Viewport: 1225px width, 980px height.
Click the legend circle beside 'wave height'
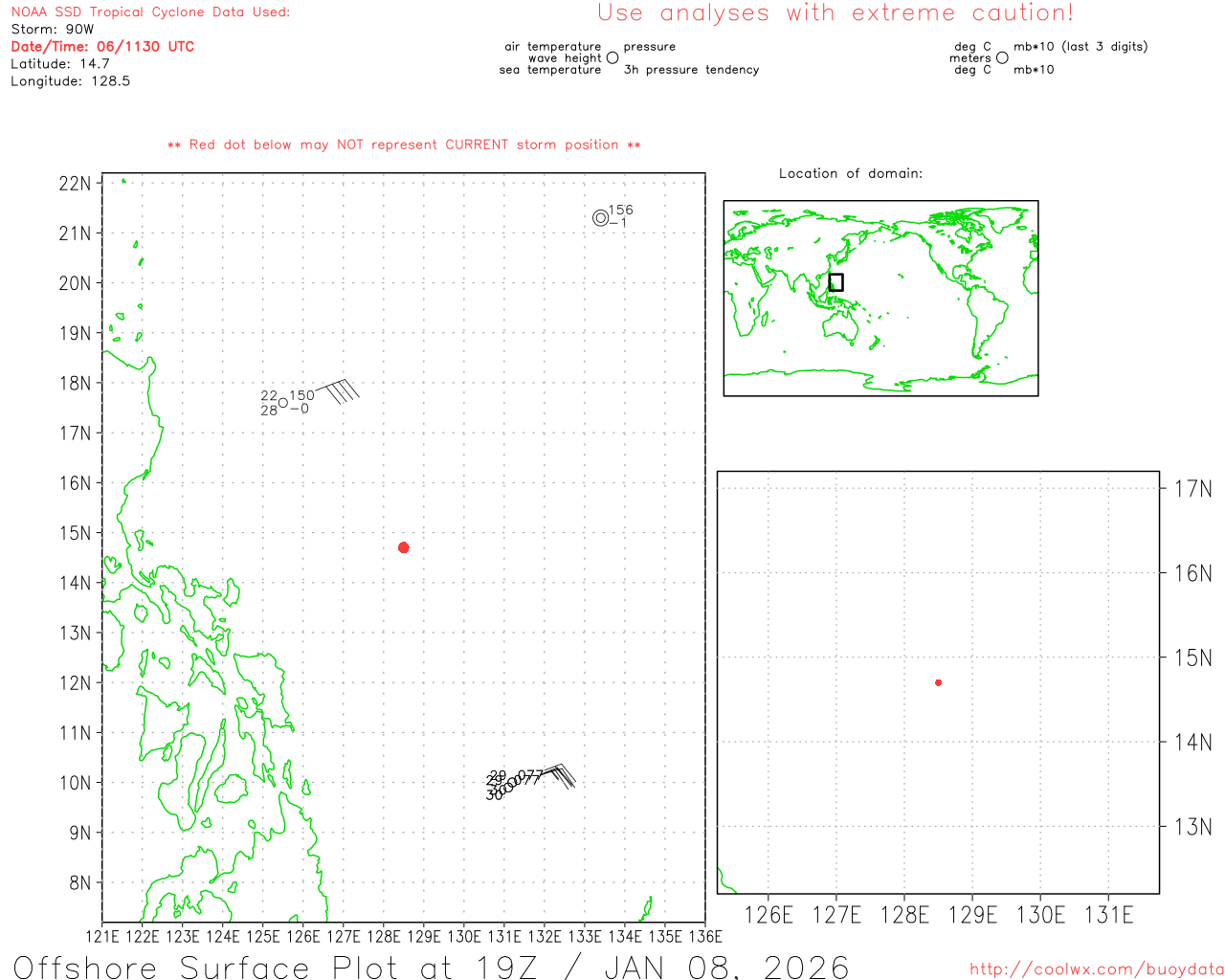(612, 58)
